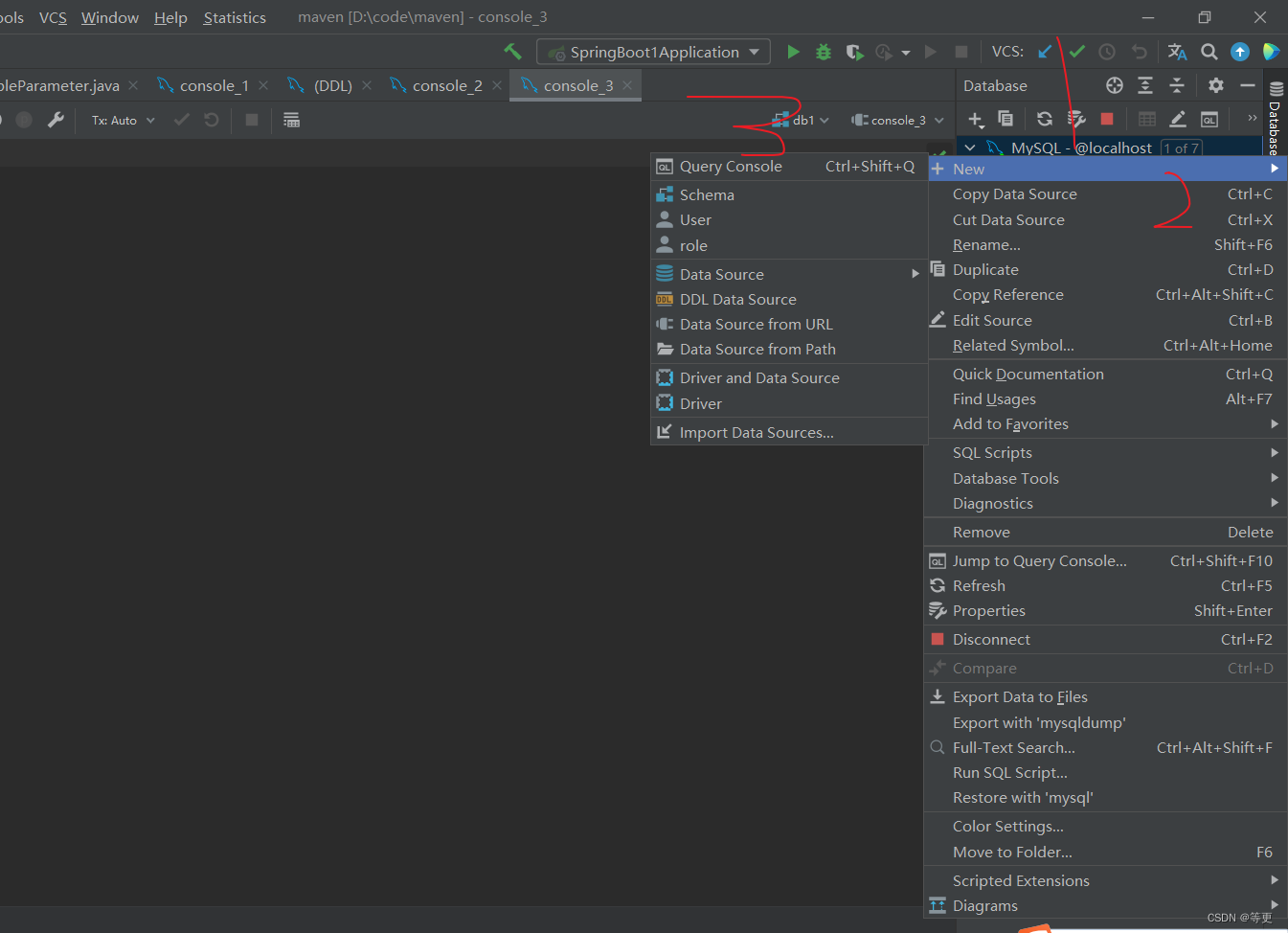
Task: Open console settings wrench icon
Action: coord(56,120)
